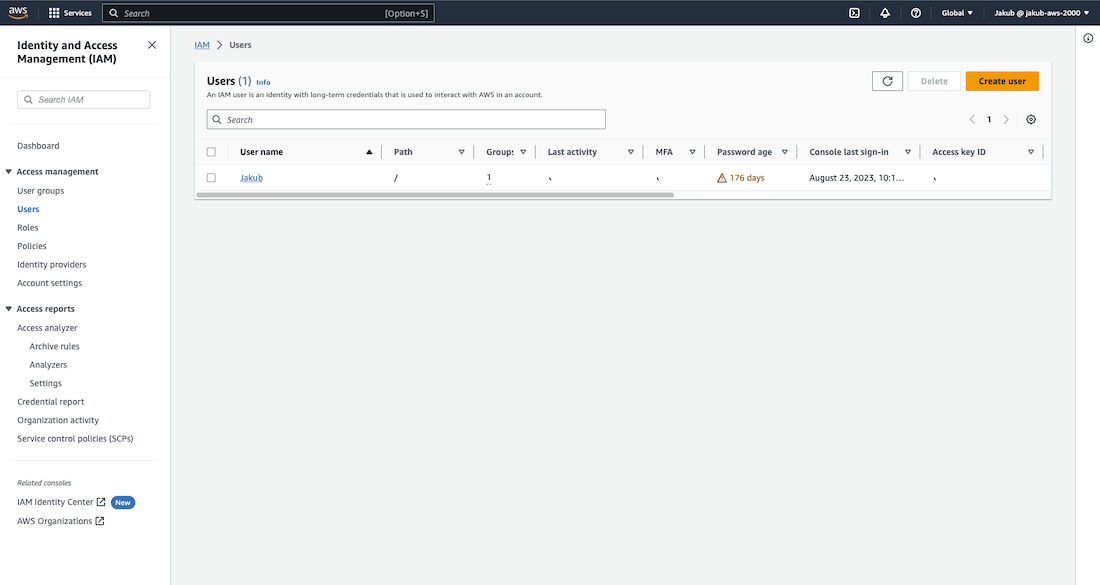Open table preferences gear icon
The width and height of the screenshot is (1100, 585).
1031,120
